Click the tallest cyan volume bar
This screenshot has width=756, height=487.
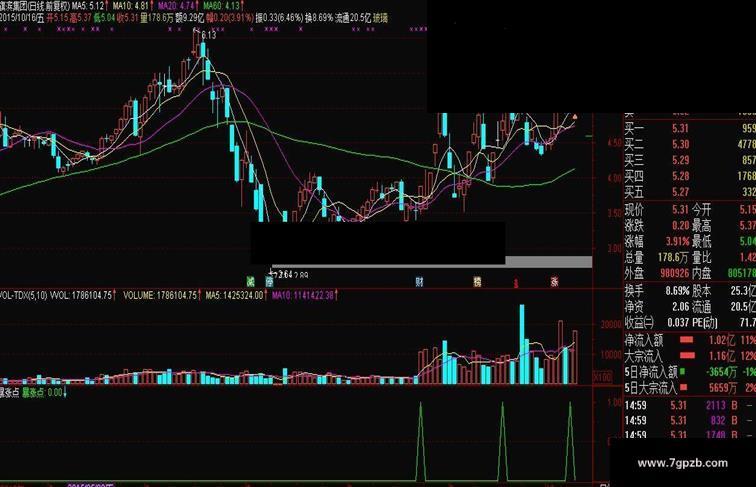coord(522,344)
